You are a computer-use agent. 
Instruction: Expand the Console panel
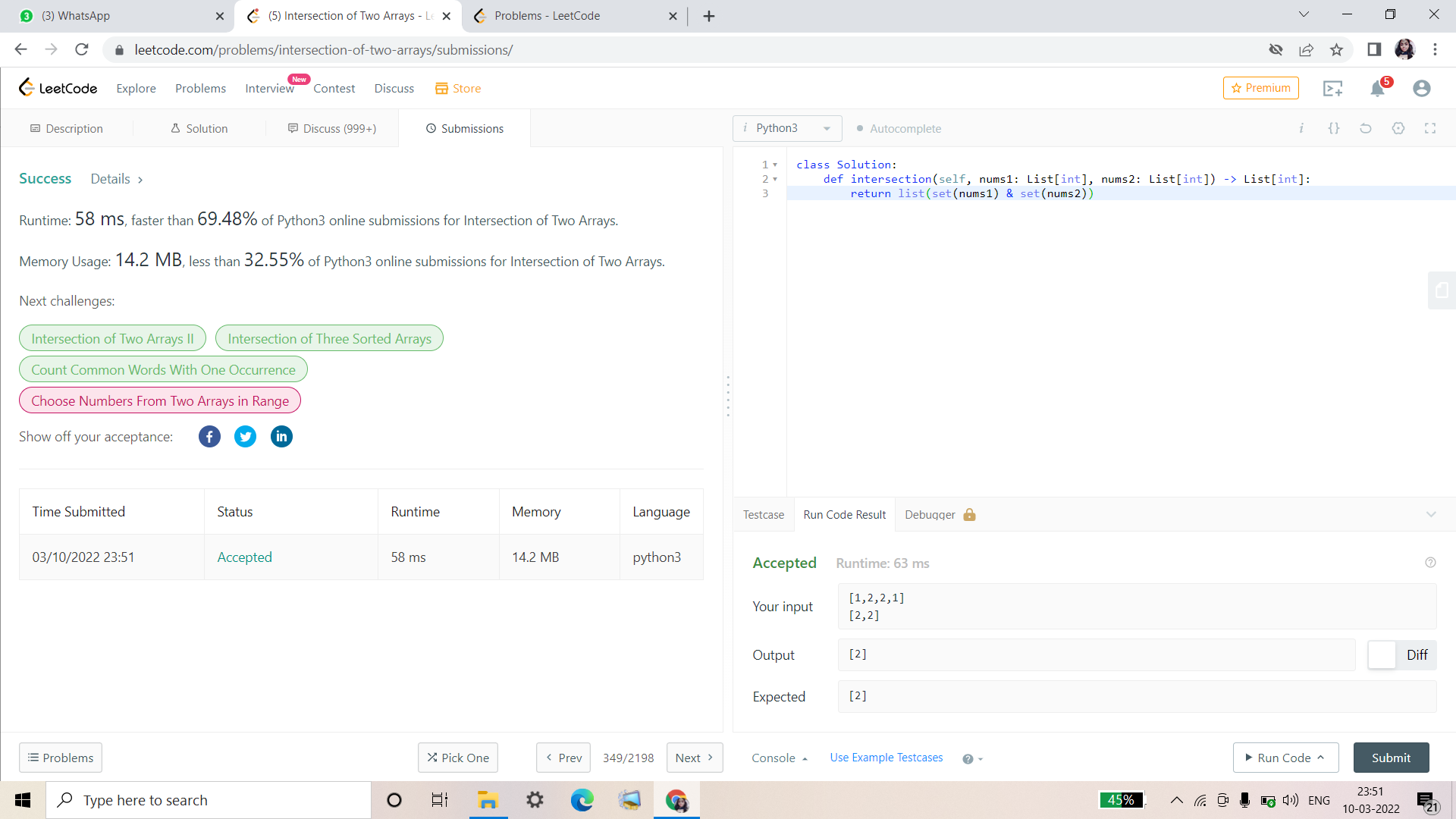pos(779,758)
